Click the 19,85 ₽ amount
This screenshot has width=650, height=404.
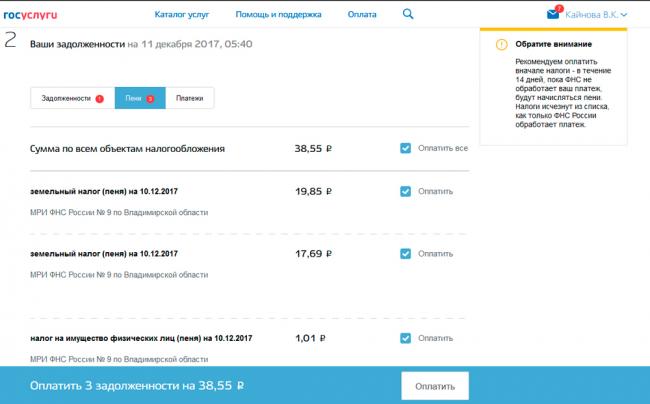click(x=313, y=191)
